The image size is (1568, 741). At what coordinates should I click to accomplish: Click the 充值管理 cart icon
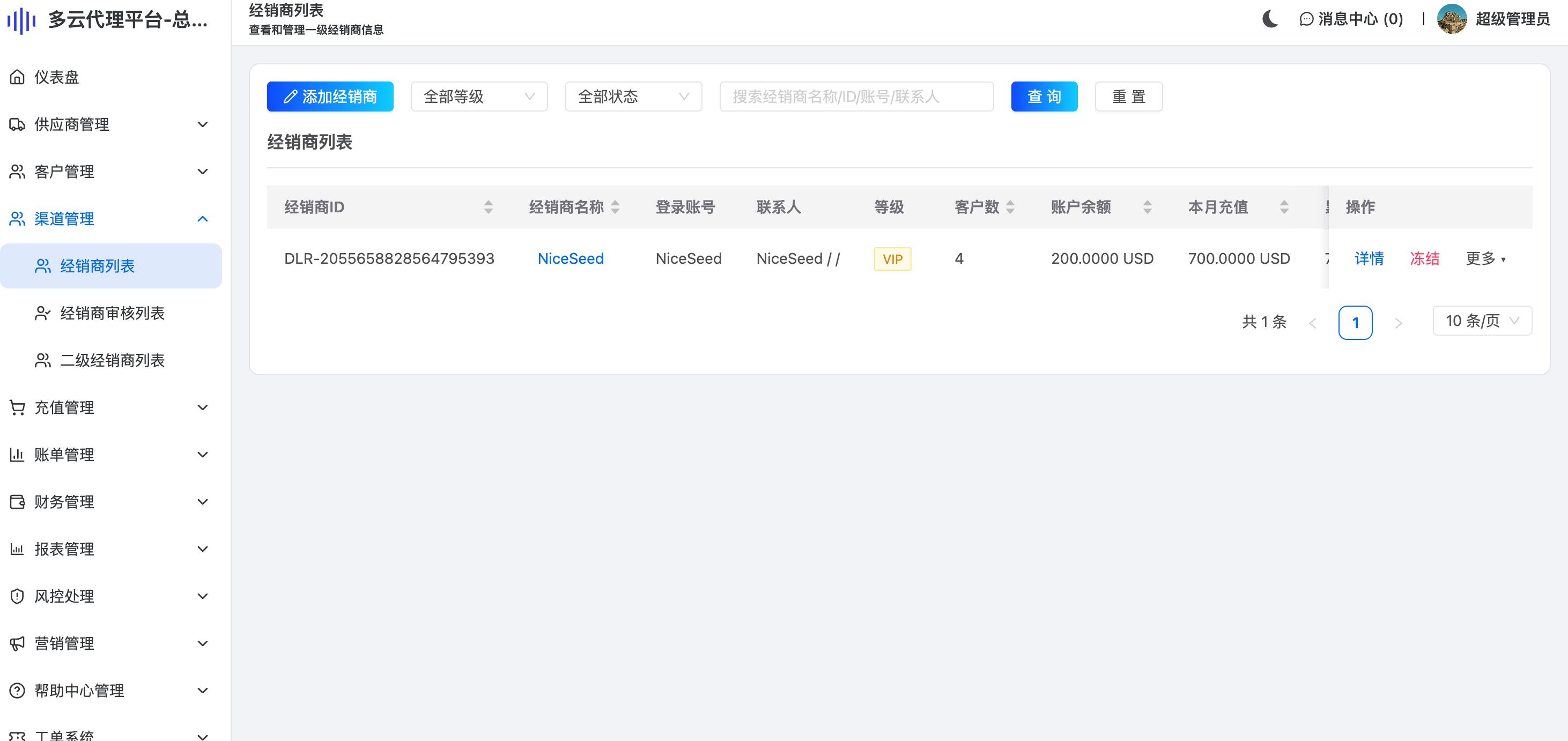coord(17,407)
